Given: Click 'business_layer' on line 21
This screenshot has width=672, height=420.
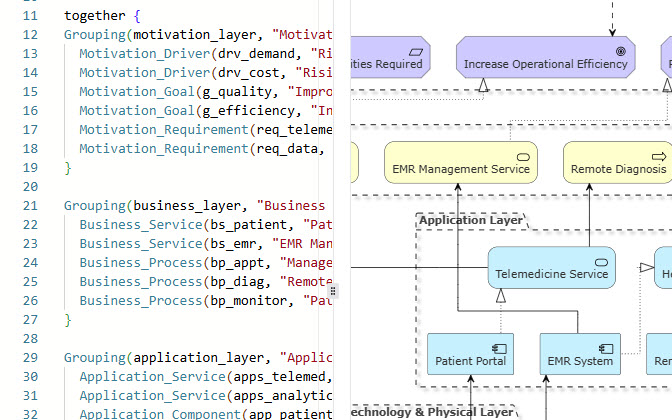Looking at the screenshot, I should point(187,206).
